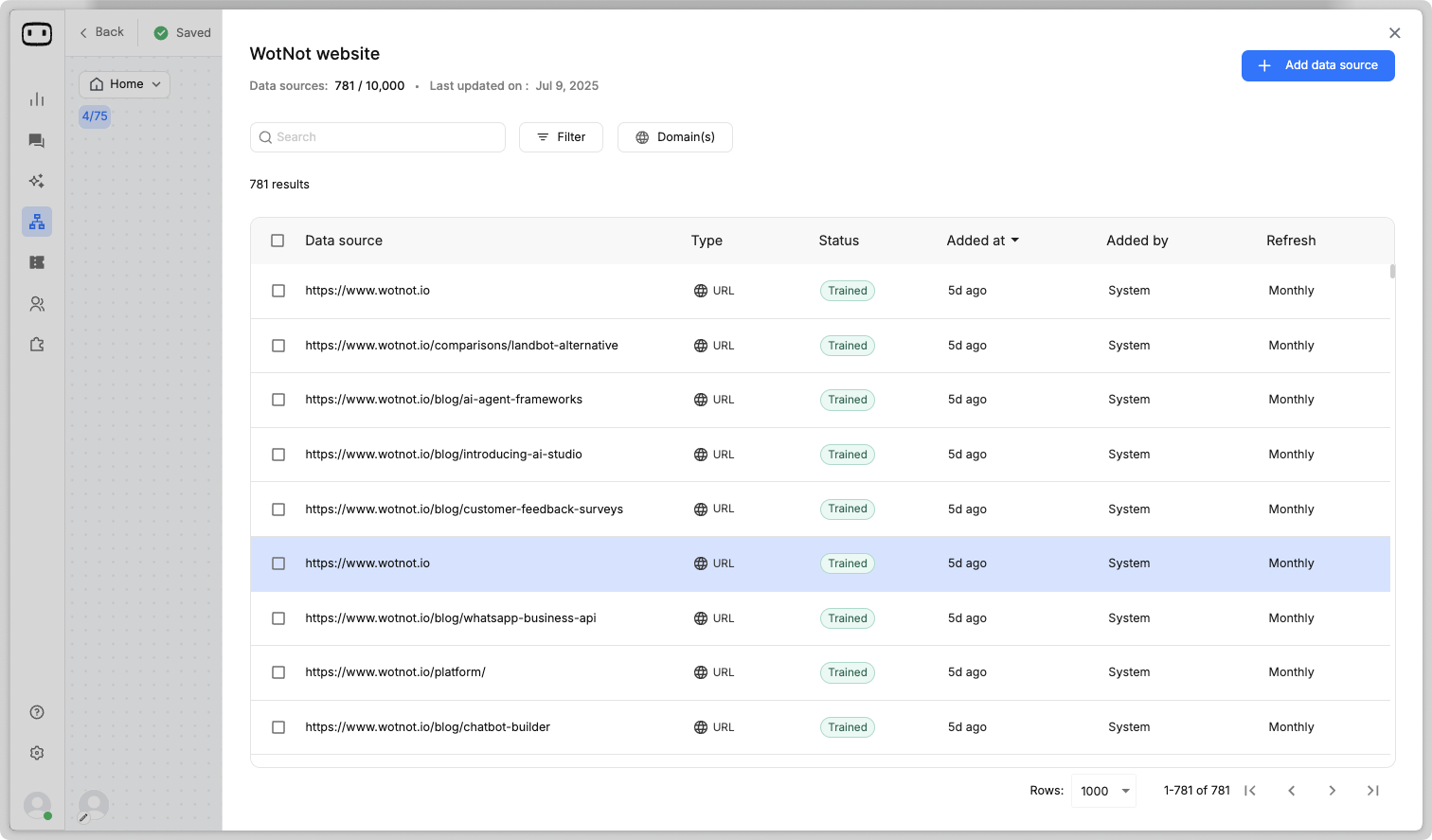Check the chatbot-builder row checkbox
Viewport: 1432px width, 840px height.
click(278, 727)
